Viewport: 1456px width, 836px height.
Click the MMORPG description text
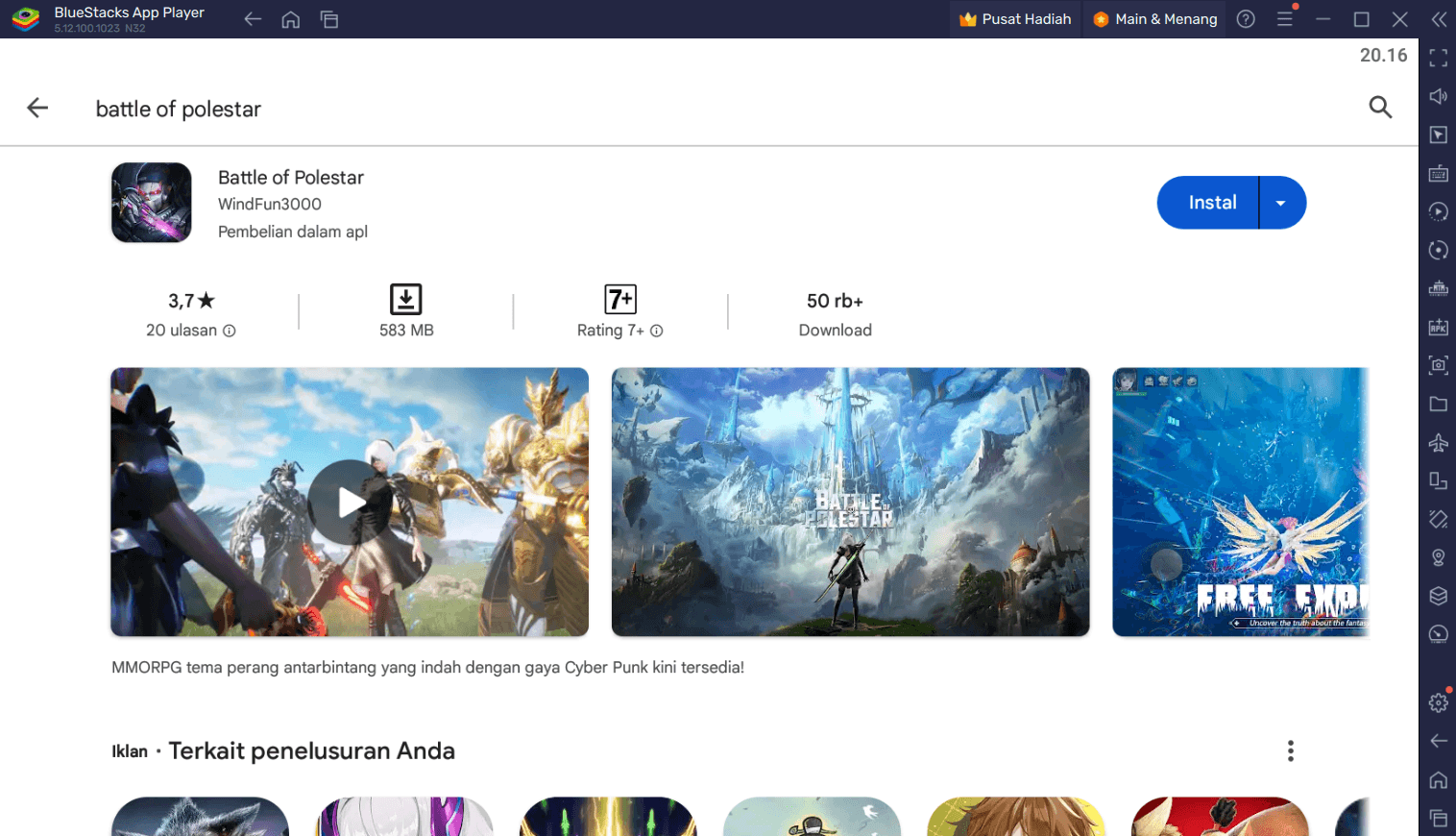click(x=428, y=667)
